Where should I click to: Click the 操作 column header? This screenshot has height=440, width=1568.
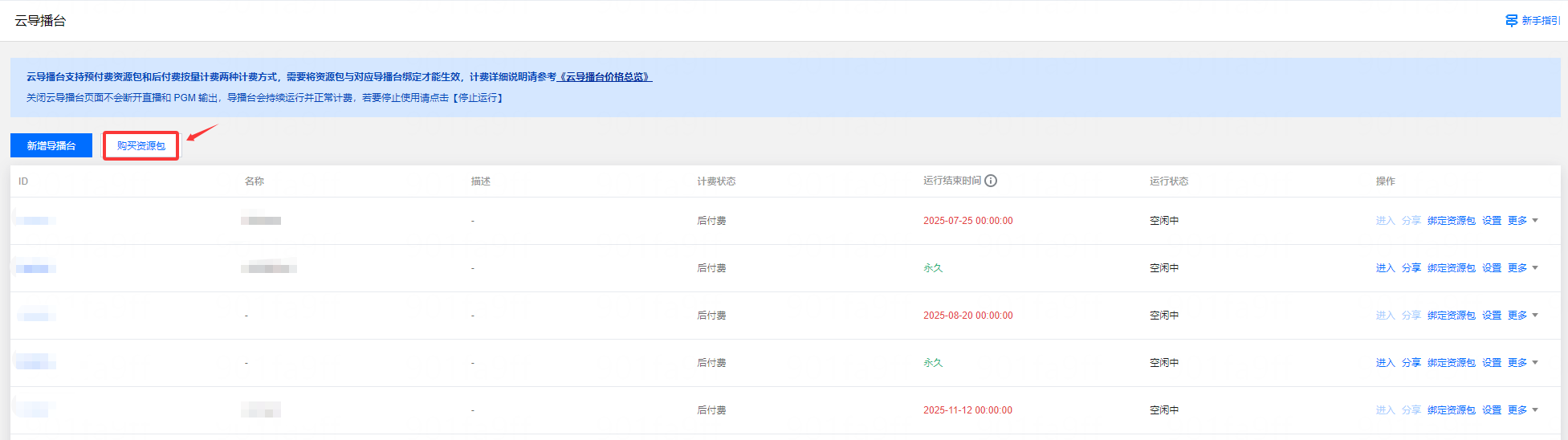(1386, 181)
